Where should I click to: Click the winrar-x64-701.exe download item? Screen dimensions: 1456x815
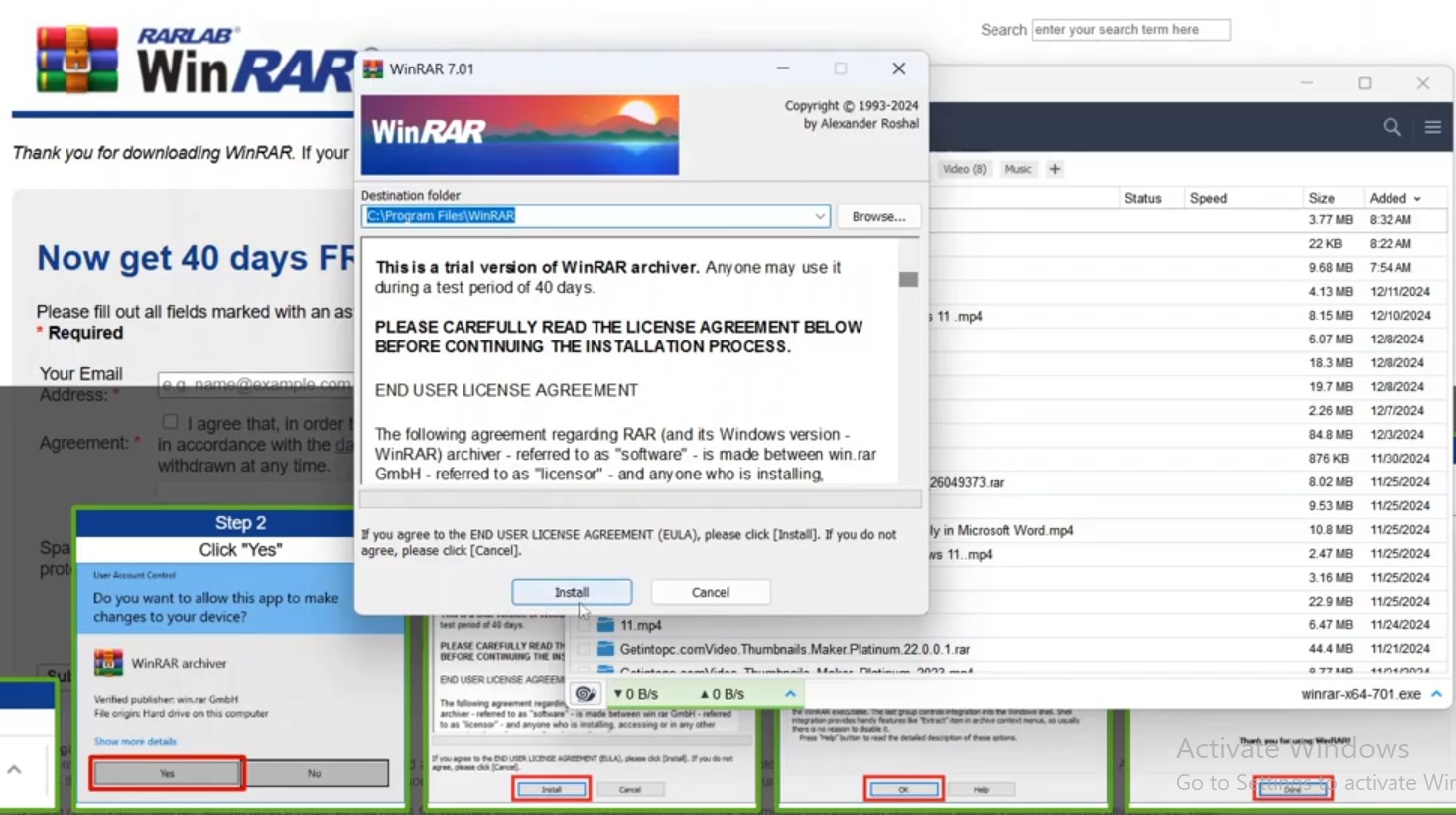click(1361, 694)
